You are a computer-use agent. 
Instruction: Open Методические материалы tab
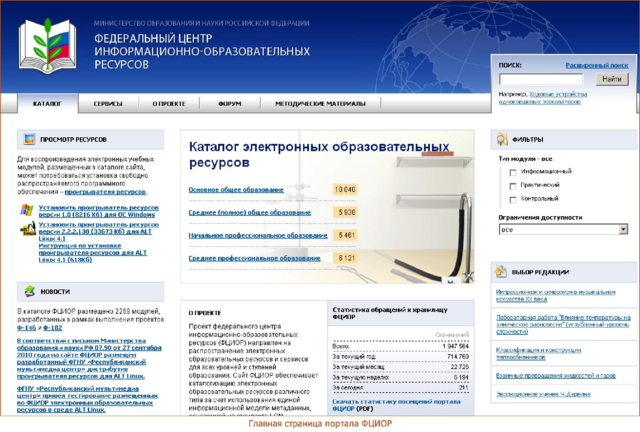point(320,104)
